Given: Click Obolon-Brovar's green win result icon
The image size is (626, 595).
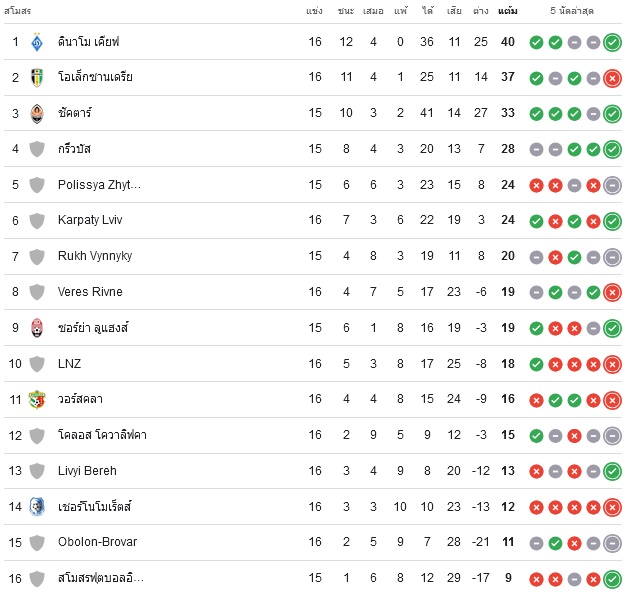Looking at the screenshot, I should (x=555, y=543).
